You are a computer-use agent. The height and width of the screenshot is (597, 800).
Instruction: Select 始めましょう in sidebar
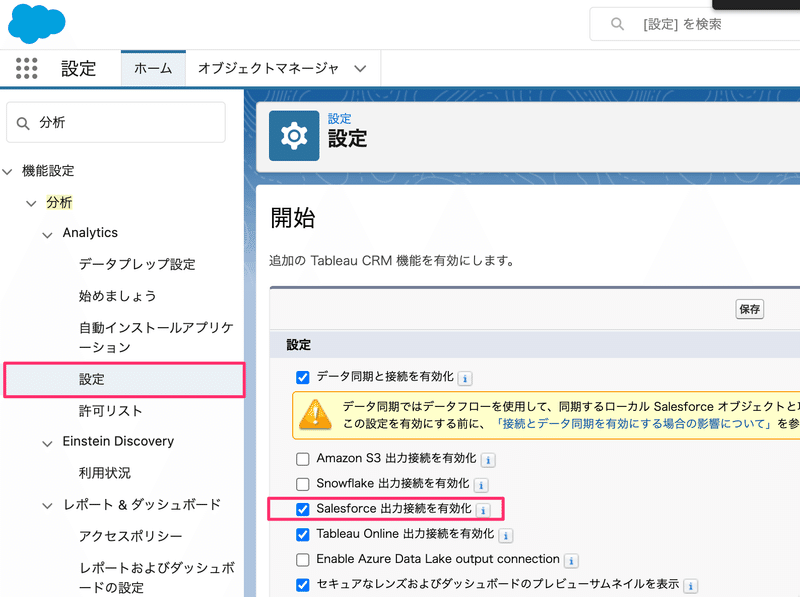pyautogui.click(x=117, y=296)
